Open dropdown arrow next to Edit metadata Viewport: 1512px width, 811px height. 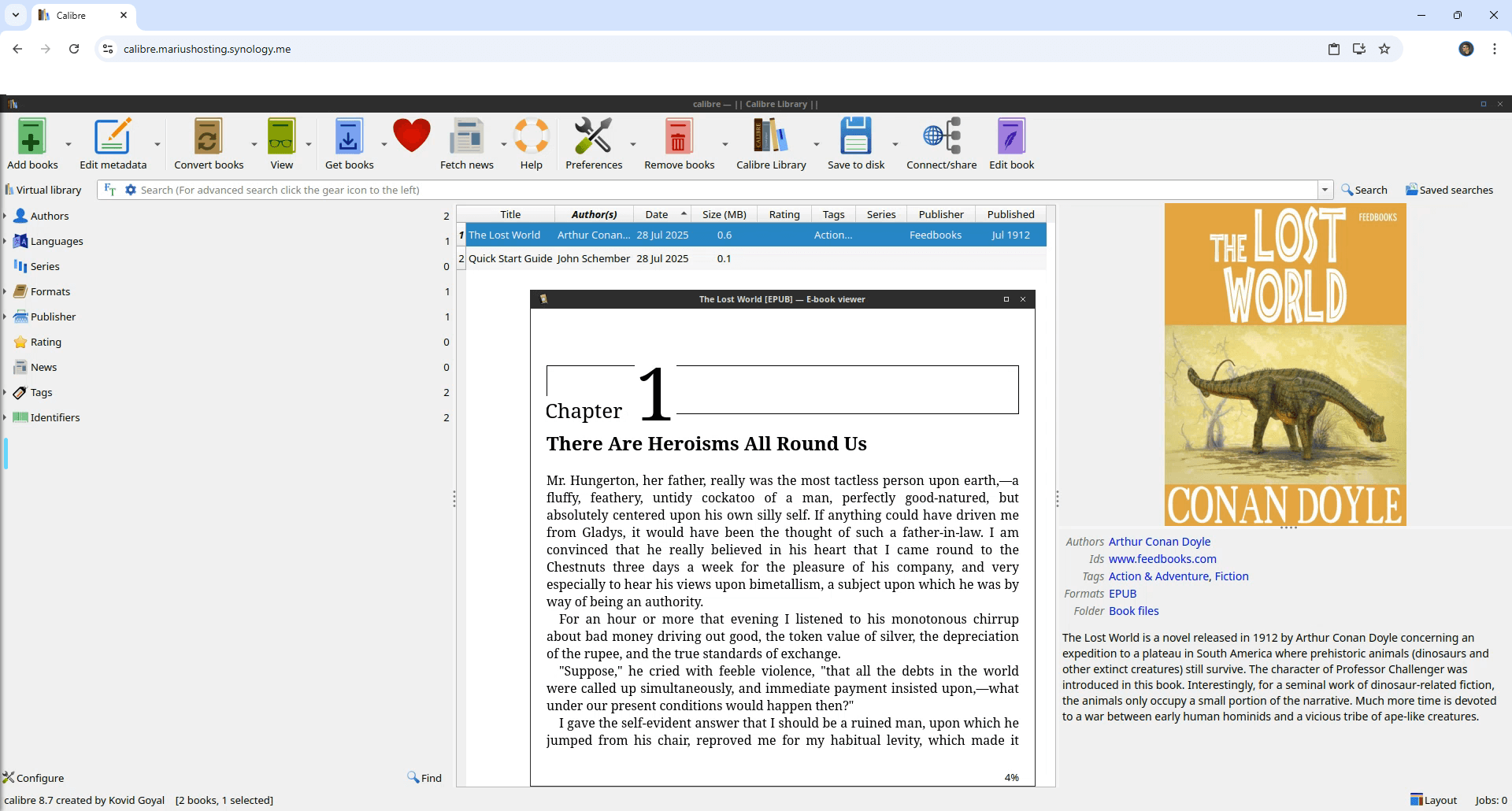click(157, 144)
